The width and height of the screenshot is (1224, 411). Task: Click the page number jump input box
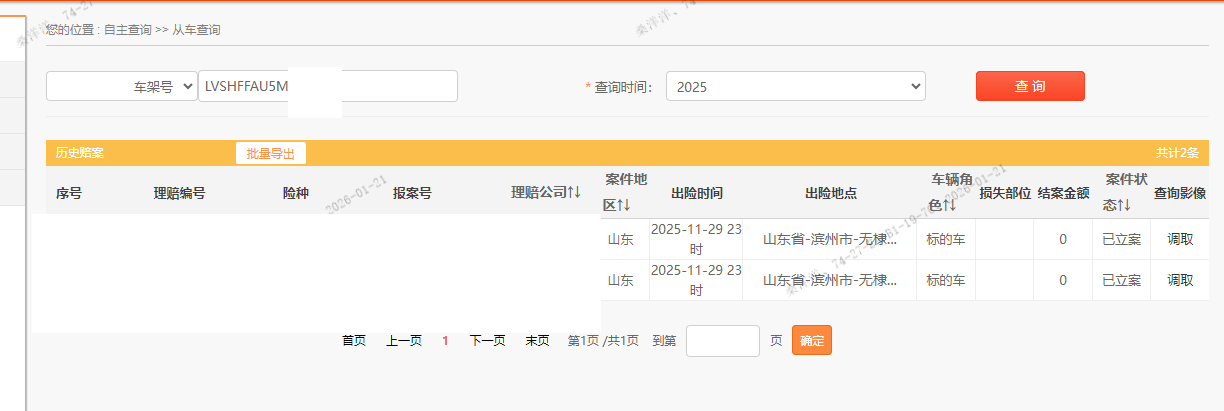(722, 341)
